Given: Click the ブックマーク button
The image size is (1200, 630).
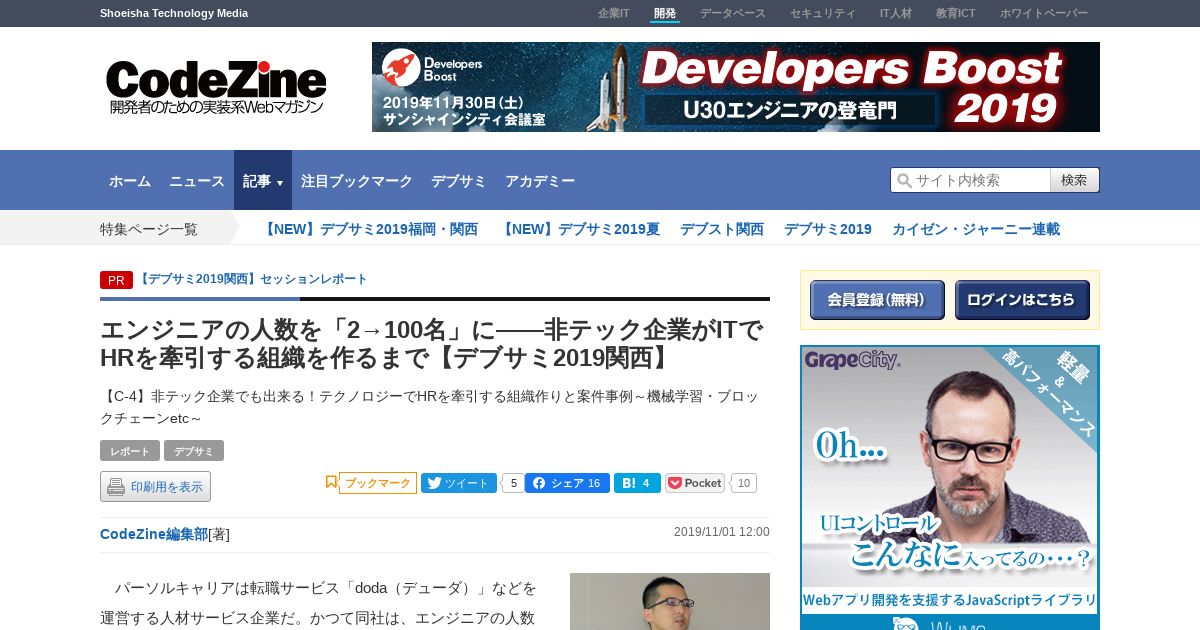Looking at the screenshot, I should pyautogui.click(x=378, y=483).
